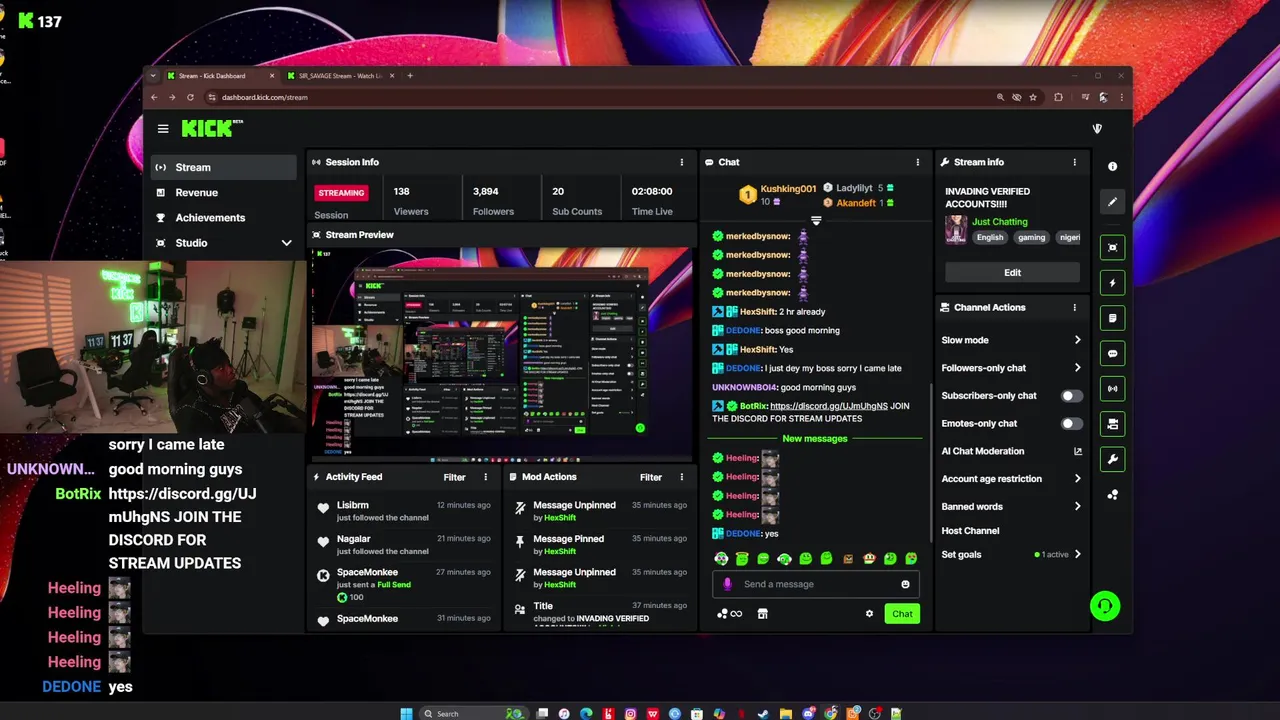Select Stream in the left sidebar
Viewport: 1280px width, 720px height.
(x=224, y=167)
